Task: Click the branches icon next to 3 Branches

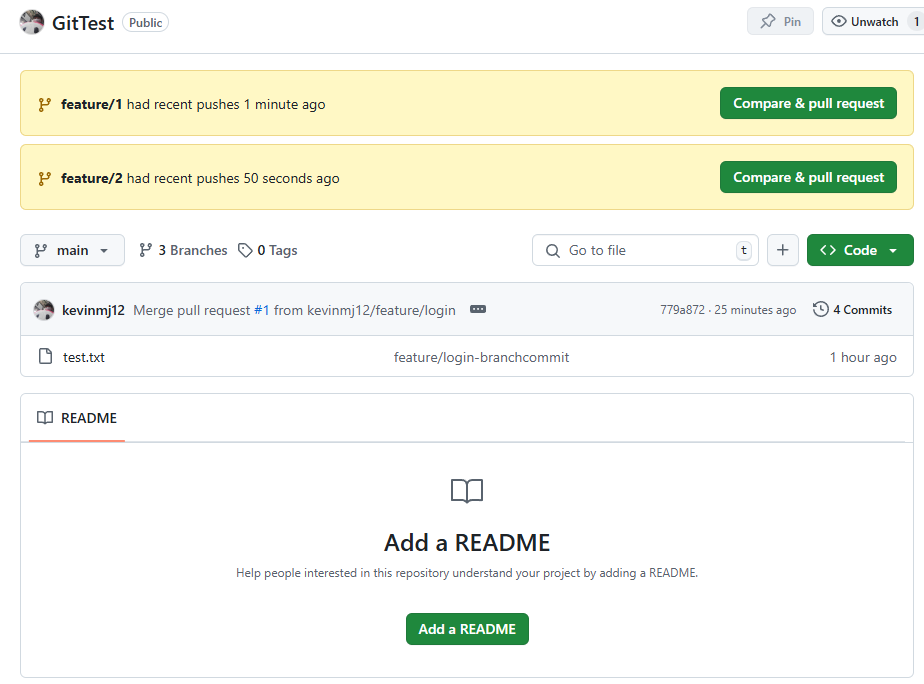Action: pyautogui.click(x=146, y=250)
